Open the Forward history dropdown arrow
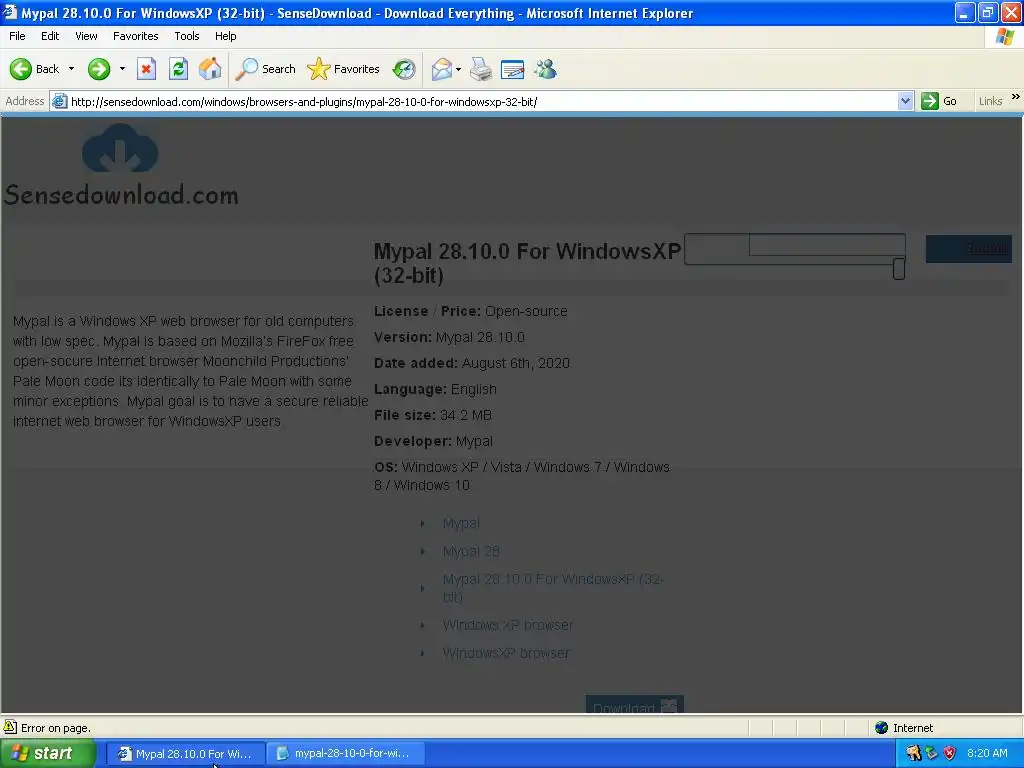 tap(122, 69)
